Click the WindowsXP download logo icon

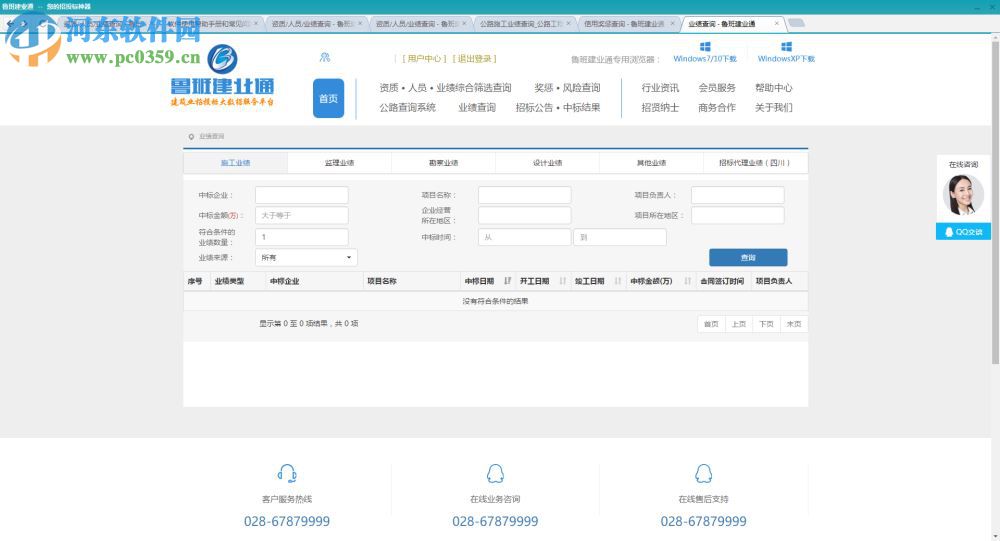tap(786, 47)
